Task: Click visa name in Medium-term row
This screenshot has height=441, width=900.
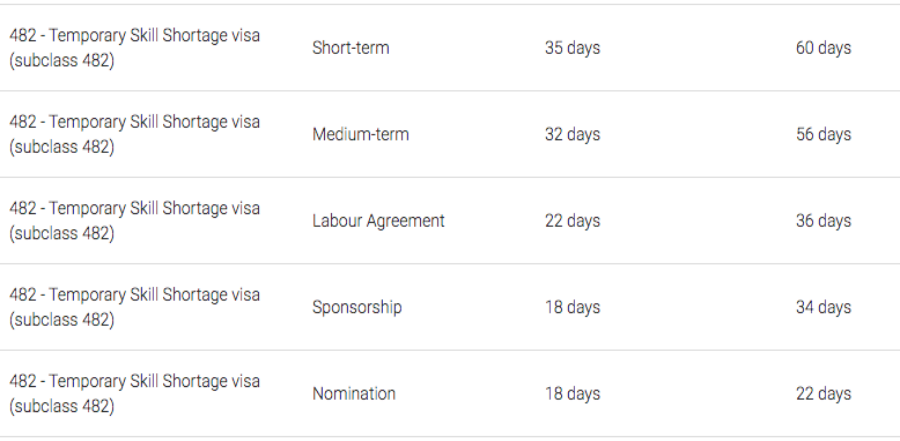Action: pyautogui.click(x=134, y=134)
